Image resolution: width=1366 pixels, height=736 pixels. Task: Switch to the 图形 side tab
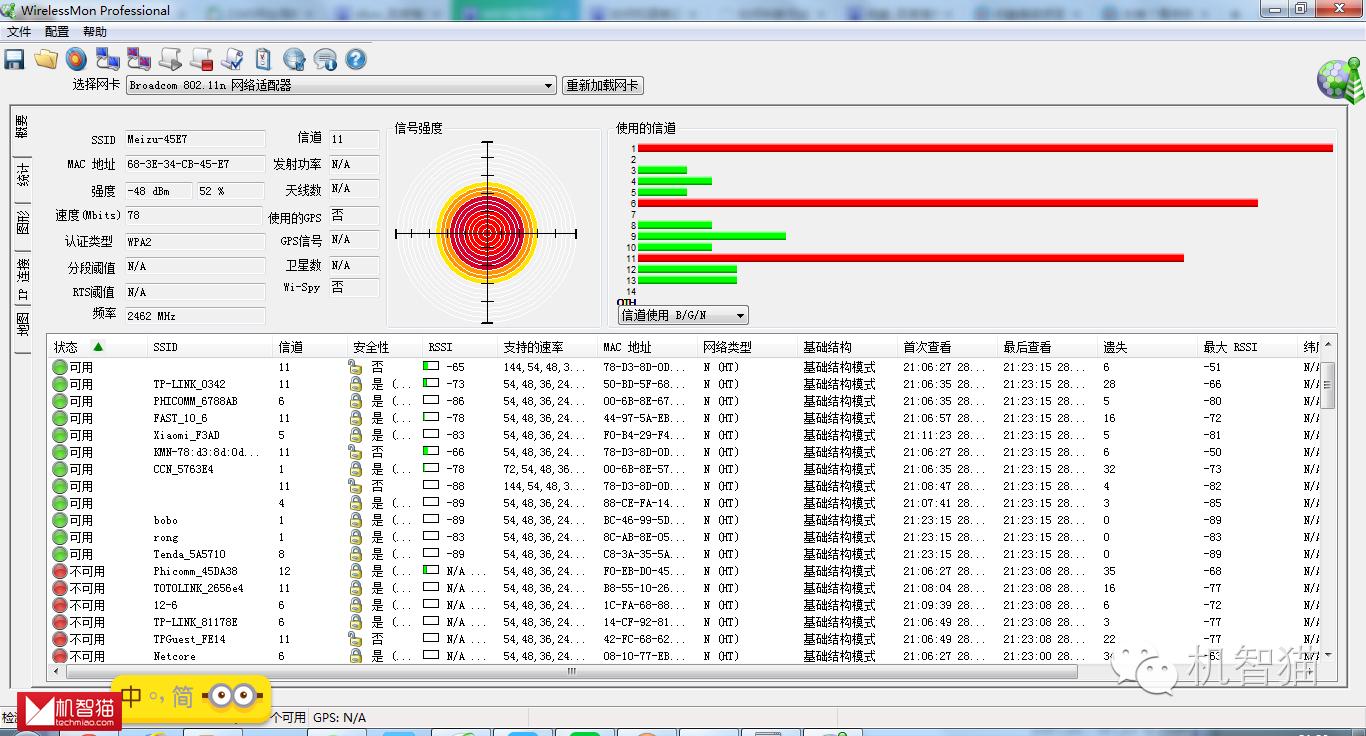(22, 221)
